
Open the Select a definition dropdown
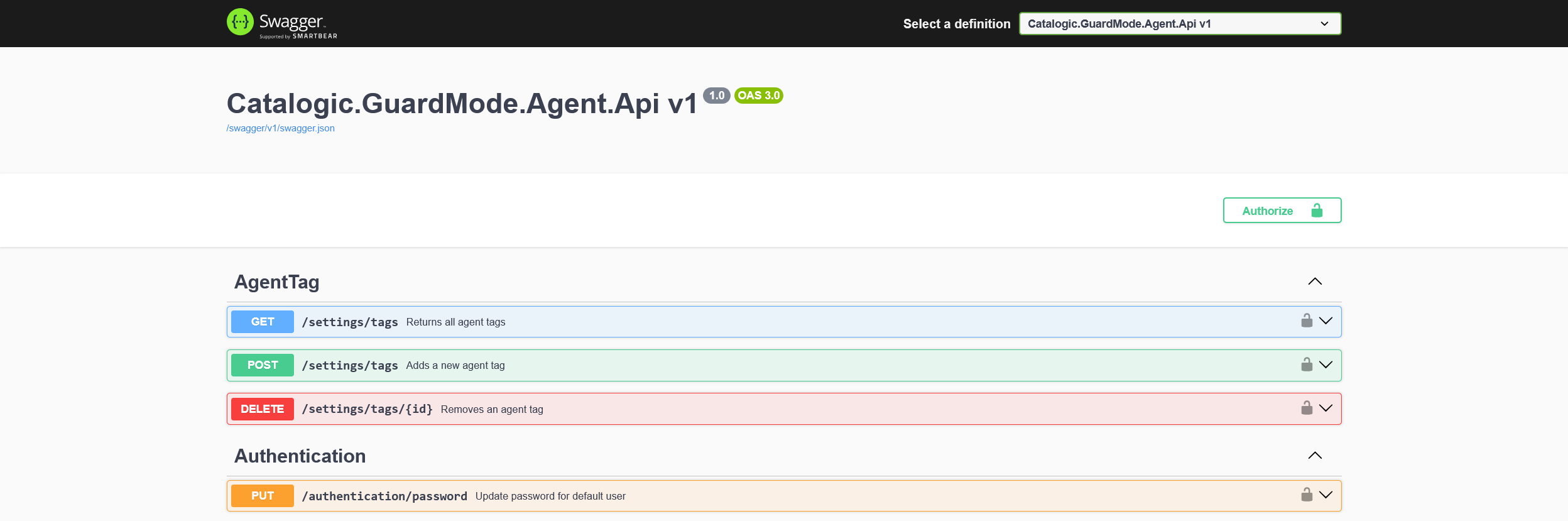[1179, 24]
